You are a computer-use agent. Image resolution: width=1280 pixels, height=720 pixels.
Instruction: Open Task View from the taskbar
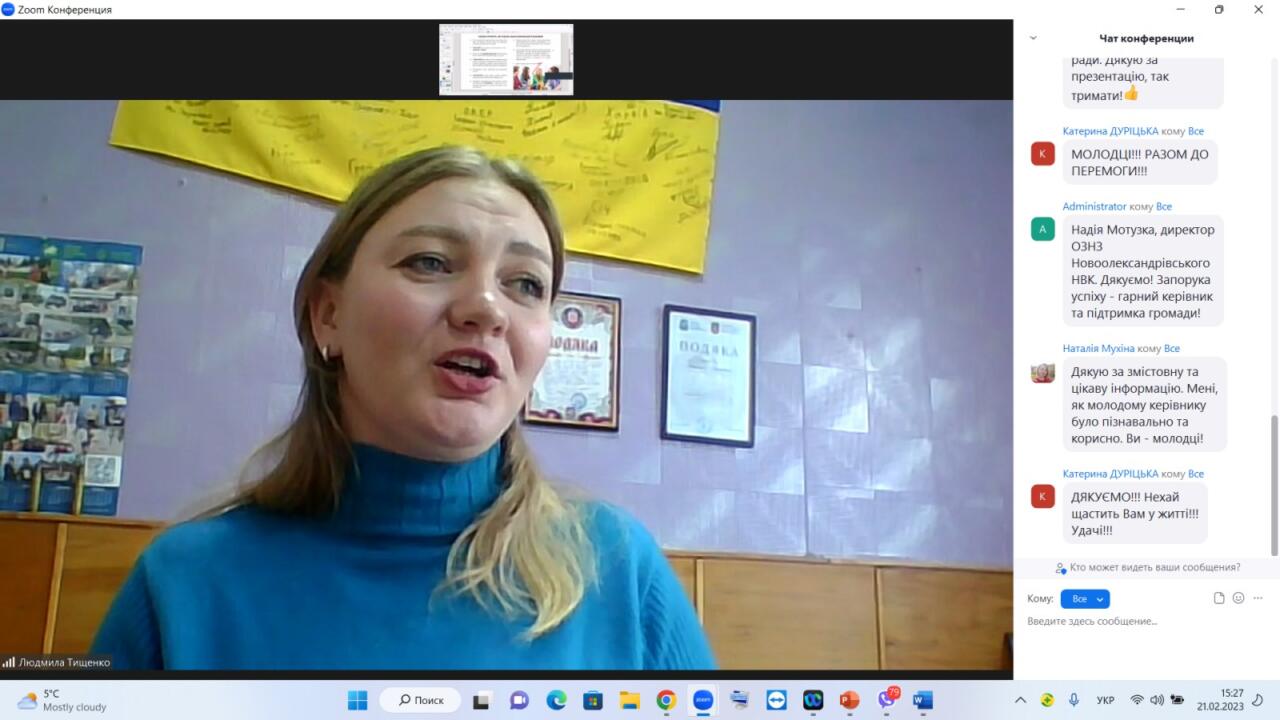coord(482,700)
